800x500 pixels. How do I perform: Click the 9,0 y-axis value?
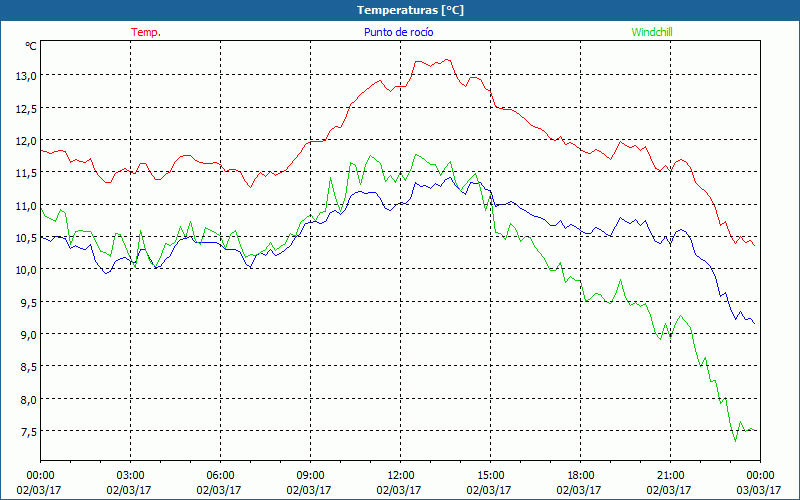click(x=28, y=335)
